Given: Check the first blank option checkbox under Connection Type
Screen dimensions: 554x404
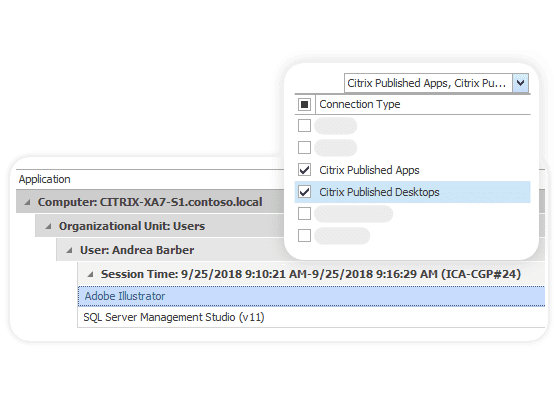Looking at the screenshot, I should coord(304,125).
